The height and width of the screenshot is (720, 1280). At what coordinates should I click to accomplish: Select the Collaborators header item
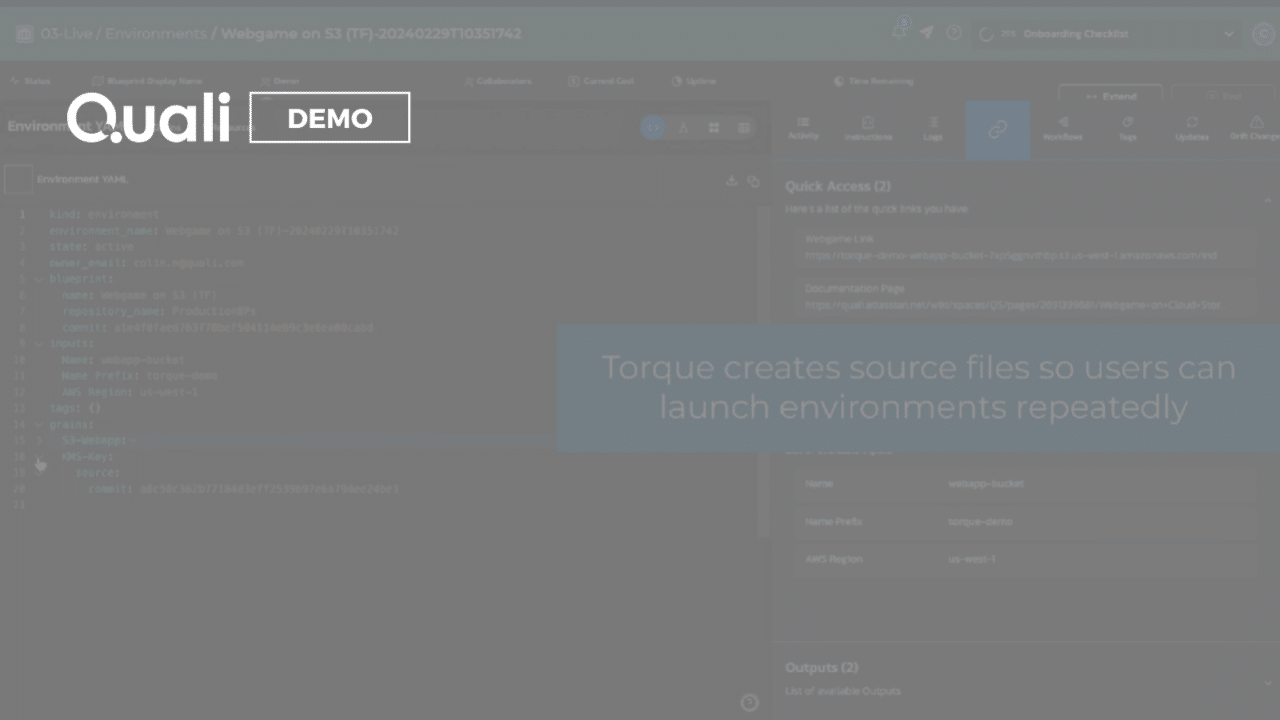click(x=498, y=81)
